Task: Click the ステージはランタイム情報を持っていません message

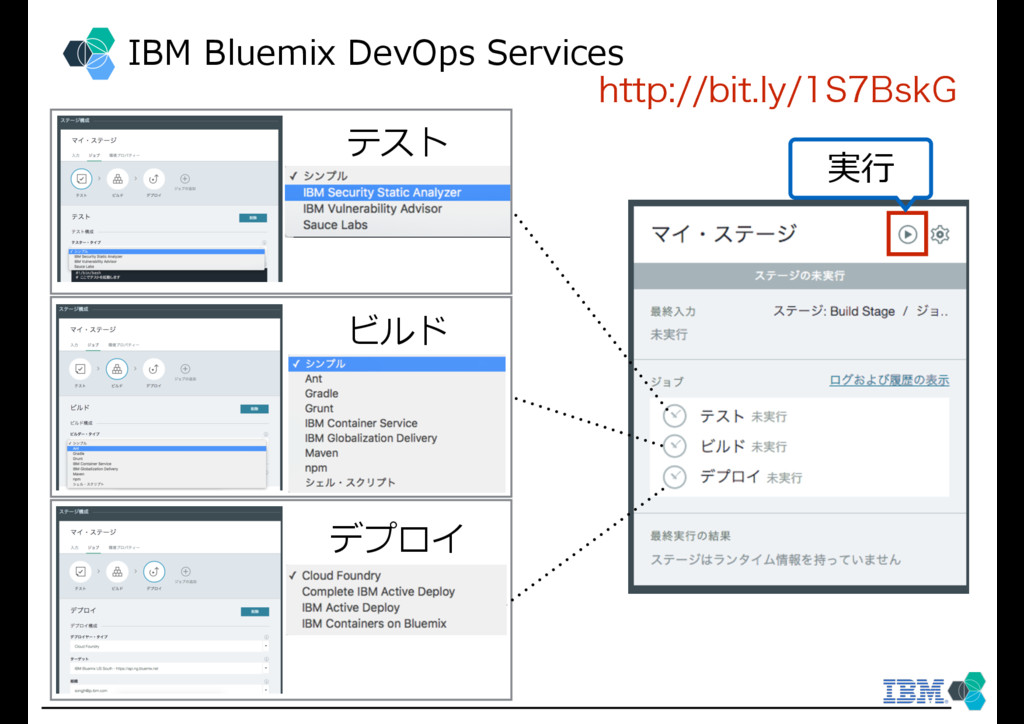Action: coord(775,559)
